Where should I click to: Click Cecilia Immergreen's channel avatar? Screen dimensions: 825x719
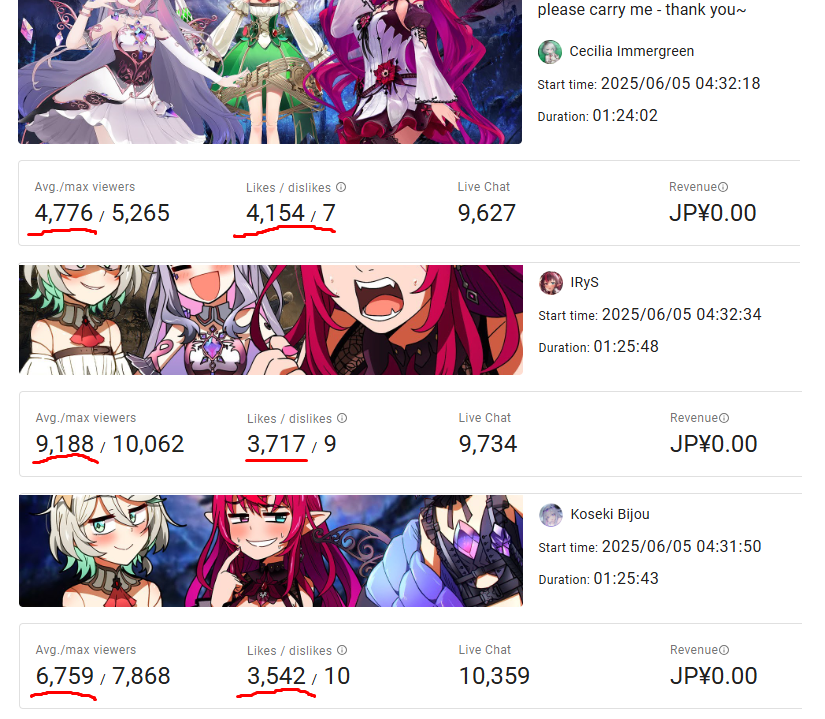550,52
